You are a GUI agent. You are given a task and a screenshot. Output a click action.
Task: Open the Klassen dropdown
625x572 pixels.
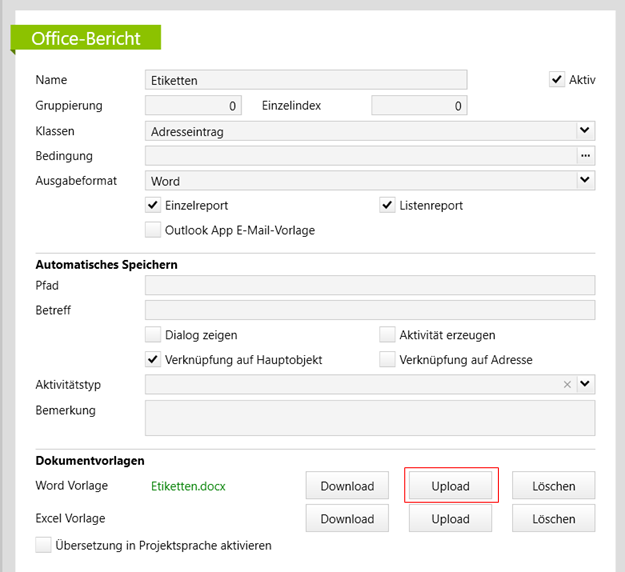point(585,130)
